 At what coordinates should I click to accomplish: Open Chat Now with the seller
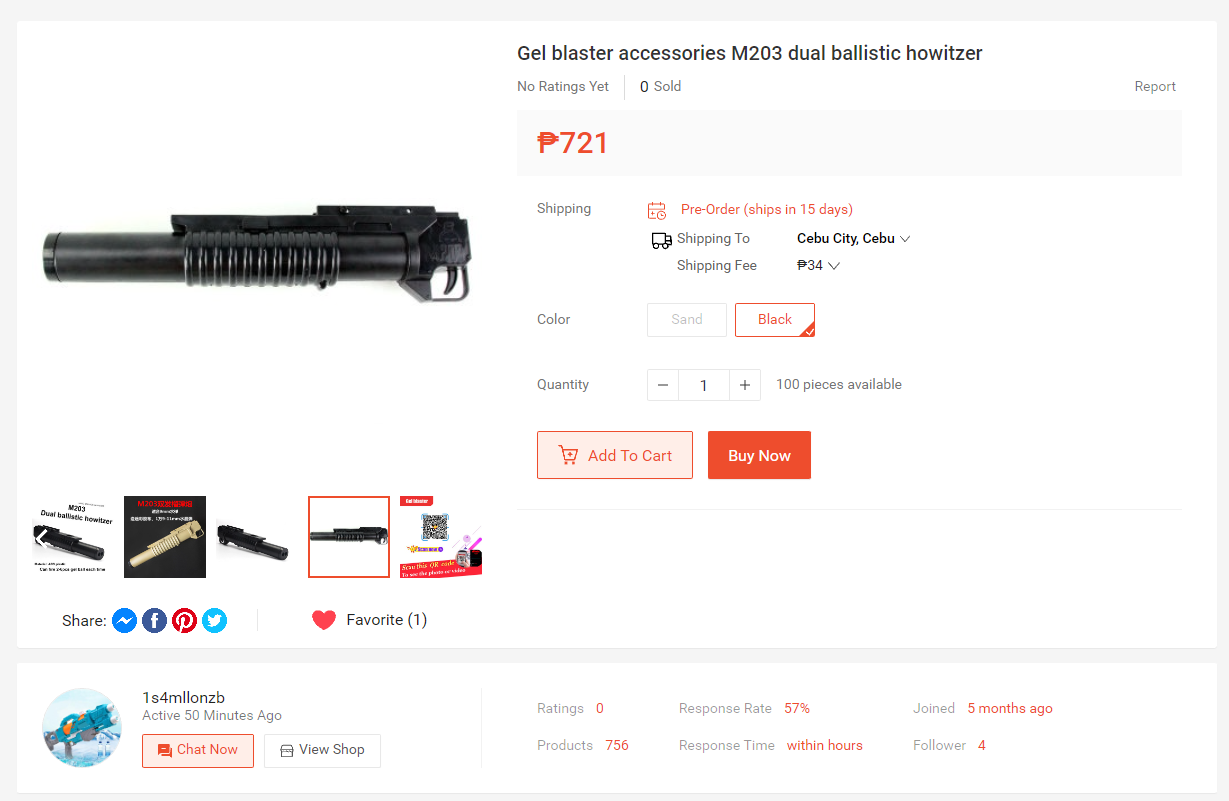(198, 751)
